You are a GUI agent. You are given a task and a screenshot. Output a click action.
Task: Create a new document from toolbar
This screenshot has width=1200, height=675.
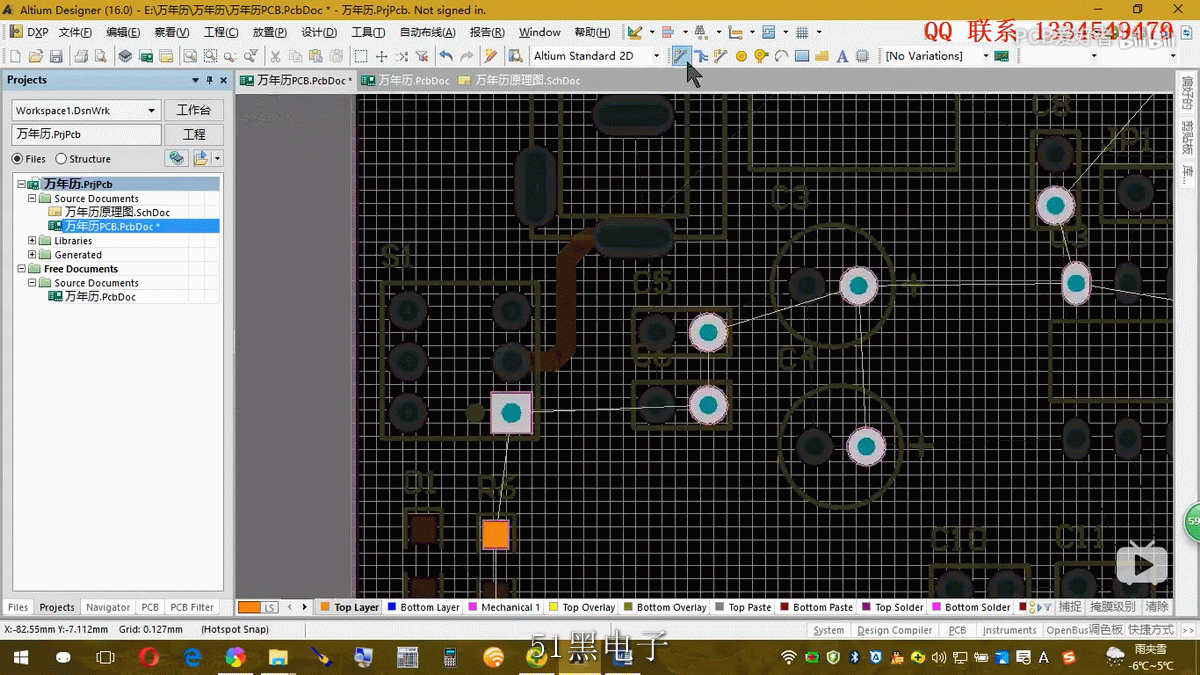click(x=15, y=56)
